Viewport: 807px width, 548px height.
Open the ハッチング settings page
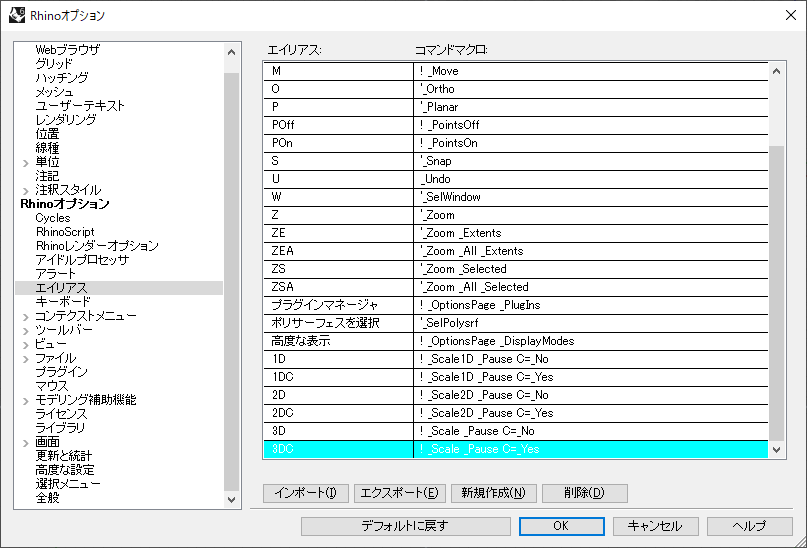[x=62, y=78]
